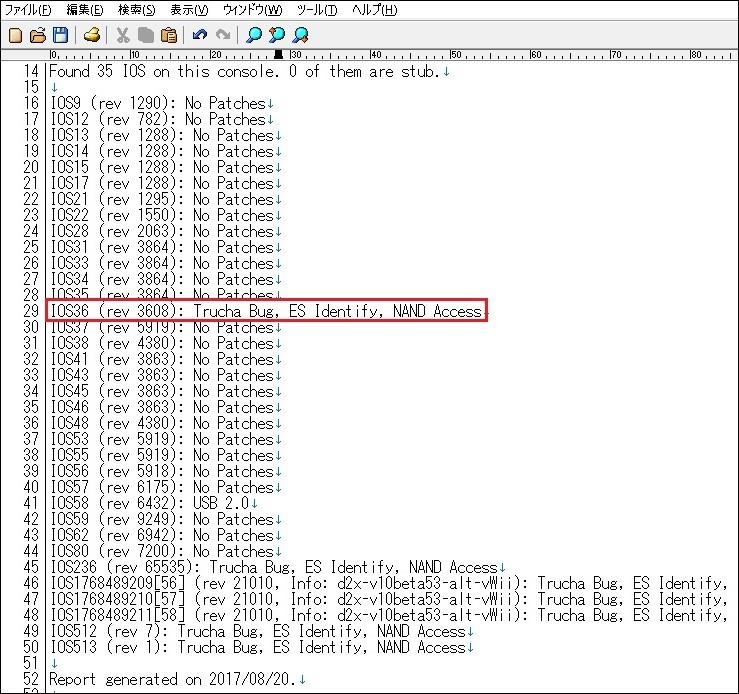739x694 pixels.
Task: Click the line 'IOS13 (rev 1288): No Patches'
Action: tap(165, 135)
